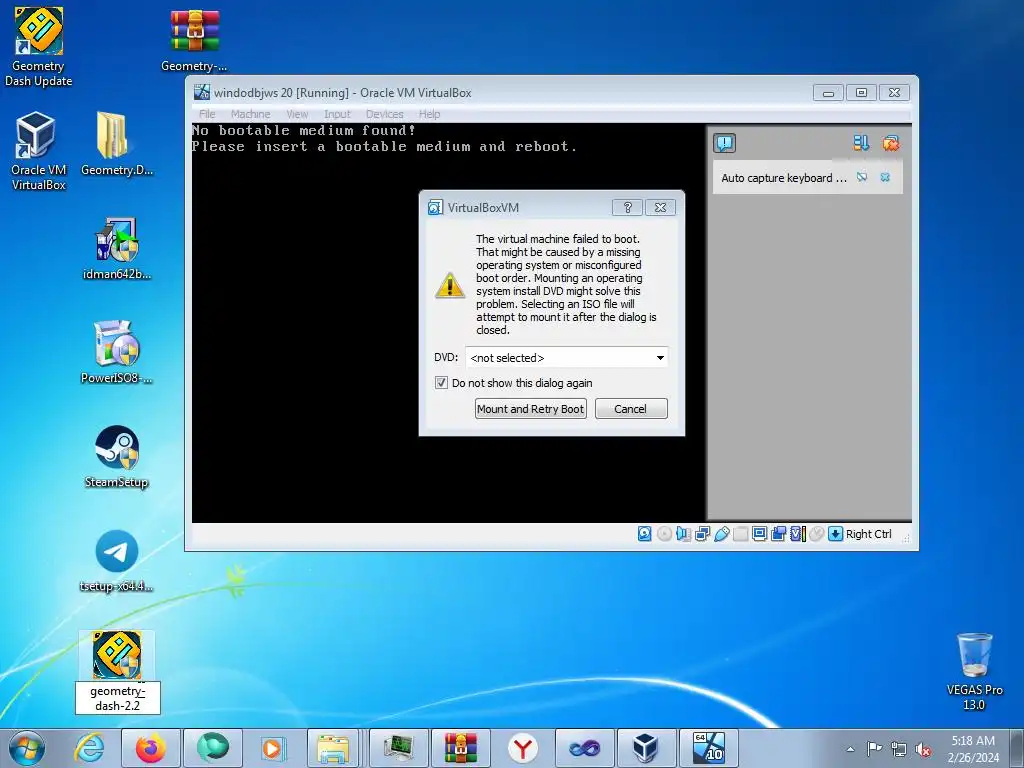Click the display status bar icon
The height and width of the screenshot is (768, 1024).
pyautogui.click(x=760, y=534)
